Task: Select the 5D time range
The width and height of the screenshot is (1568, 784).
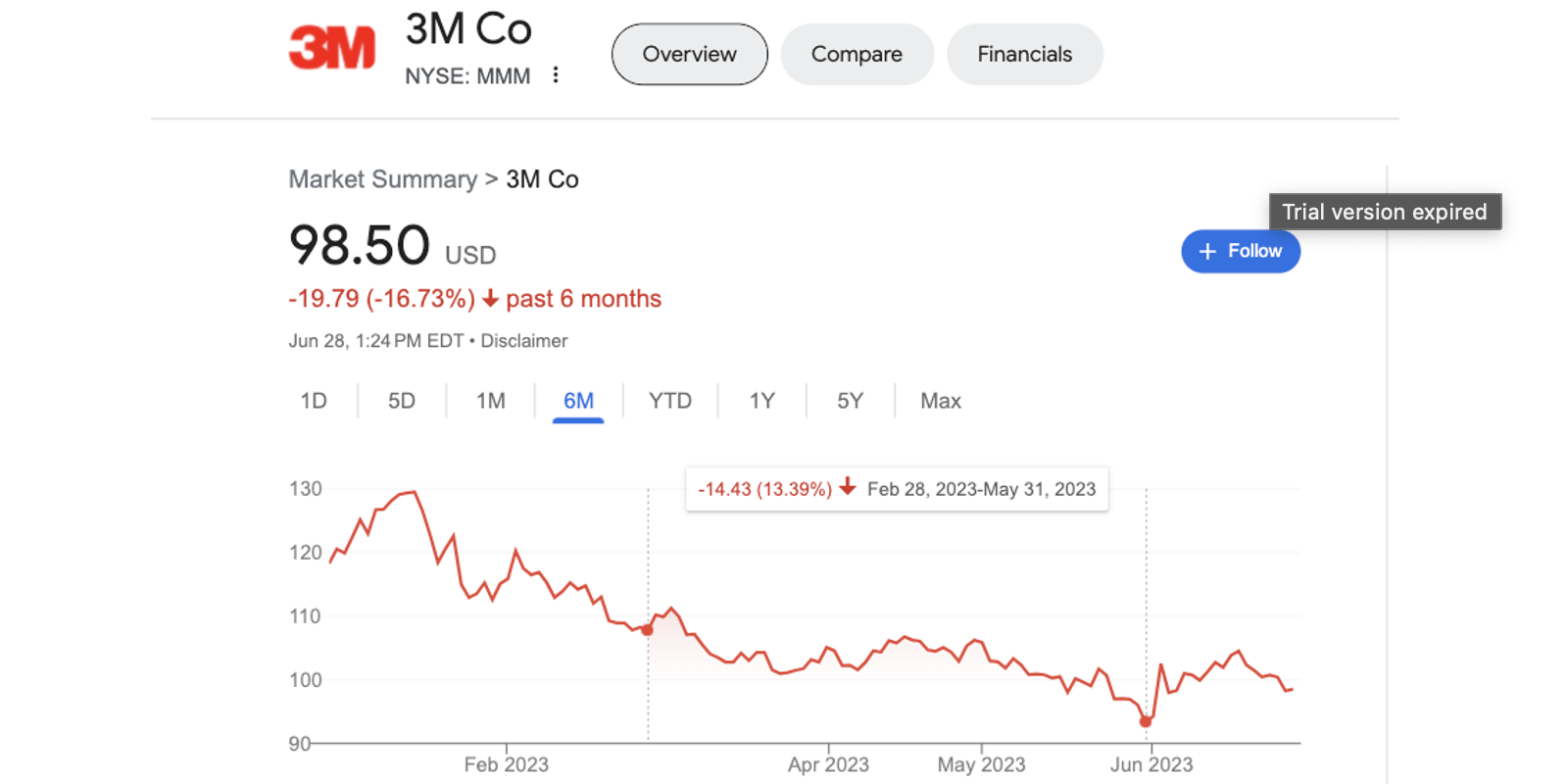Action: pyautogui.click(x=402, y=401)
